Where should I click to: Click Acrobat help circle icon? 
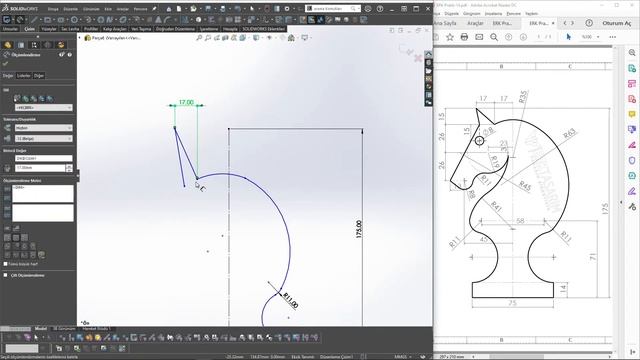589,23
